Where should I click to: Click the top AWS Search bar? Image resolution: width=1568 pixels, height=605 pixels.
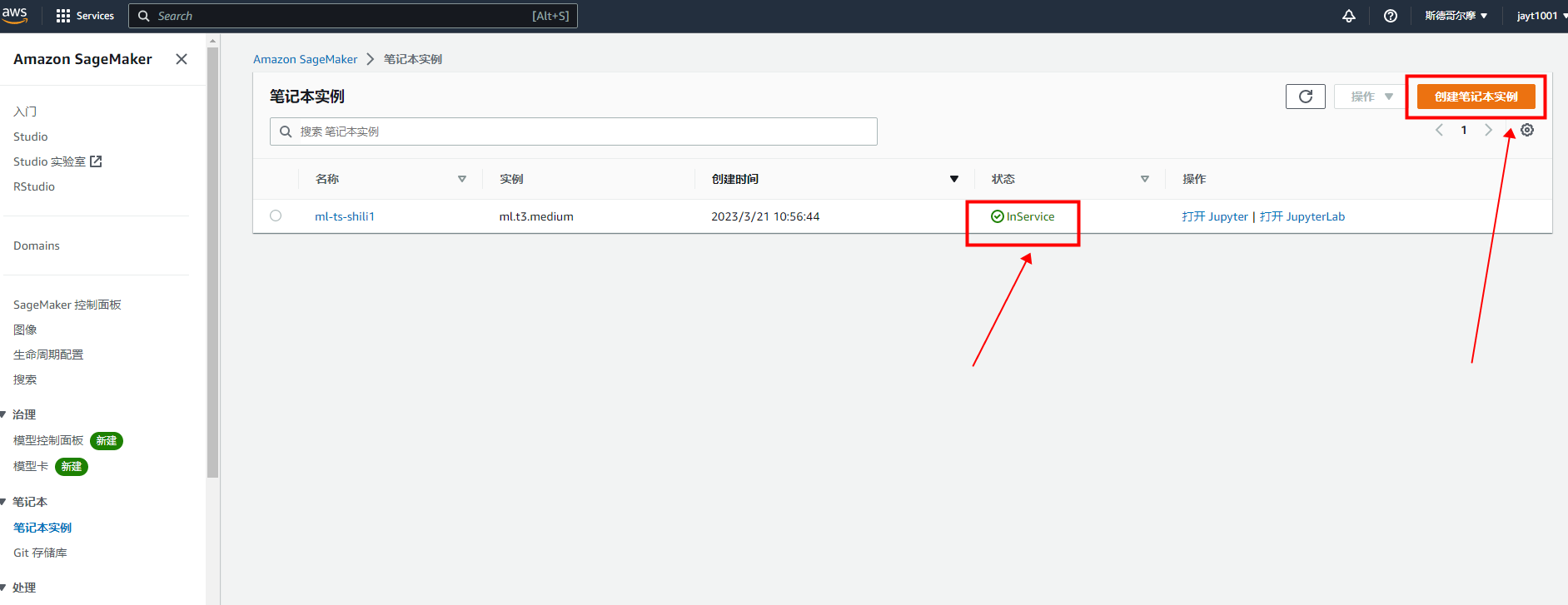coord(353,16)
